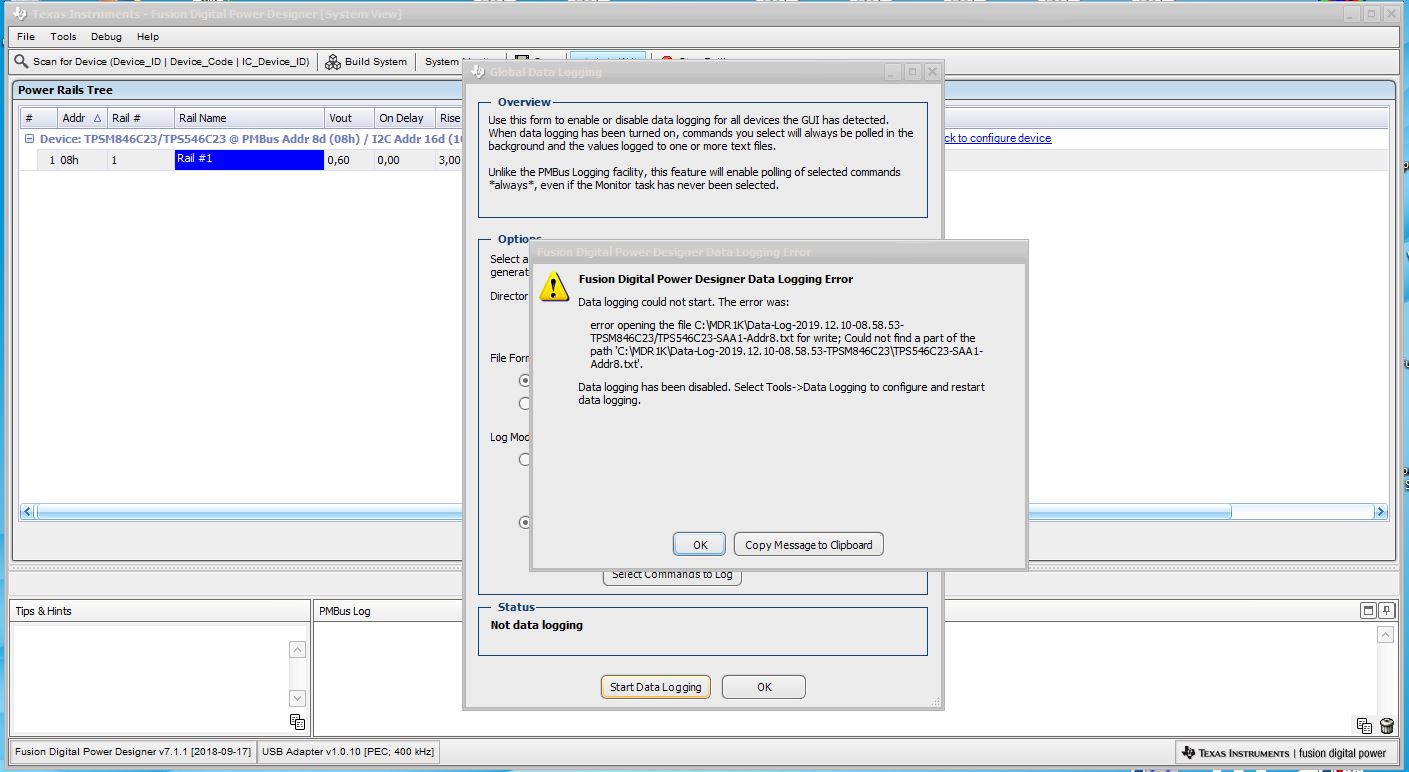
Task: Open the File menu
Action: pyautogui.click(x=26, y=37)
